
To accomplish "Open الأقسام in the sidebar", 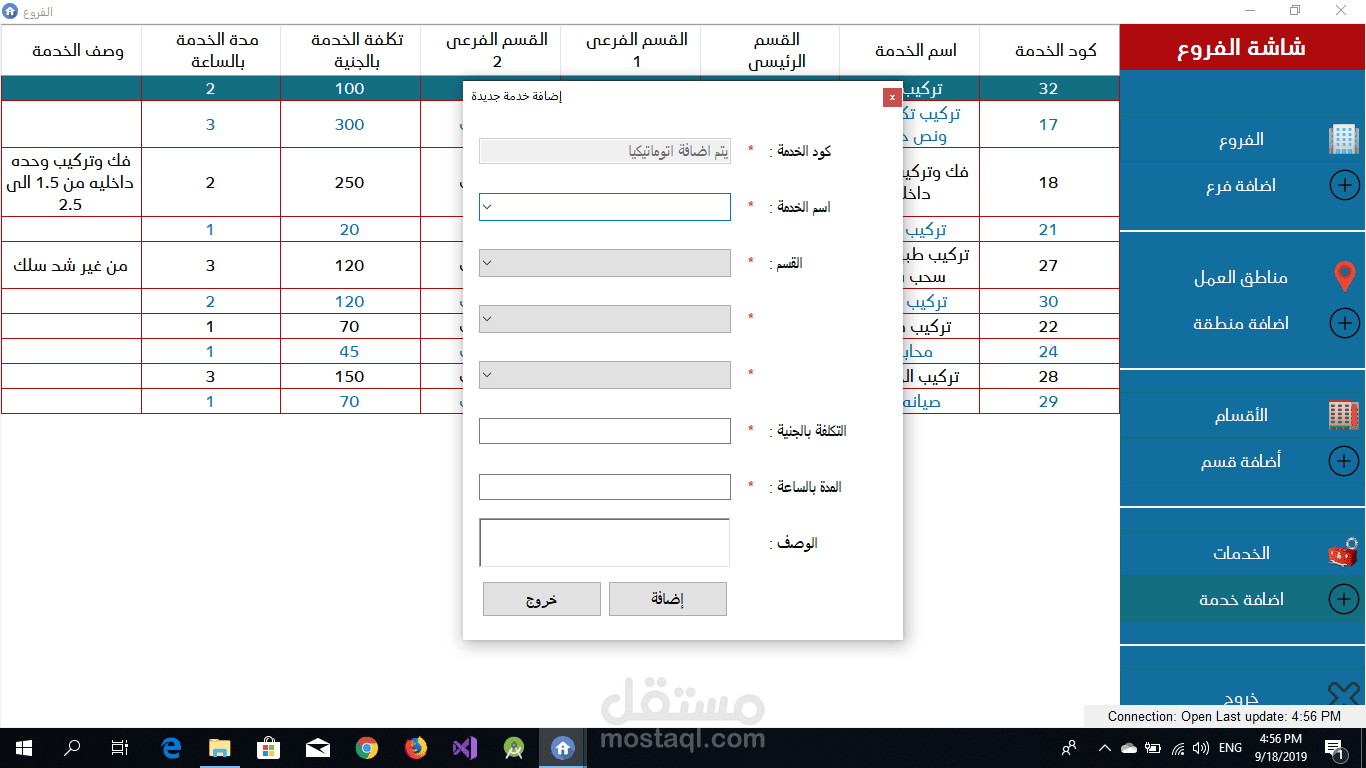I will (x=1239, y=415).
